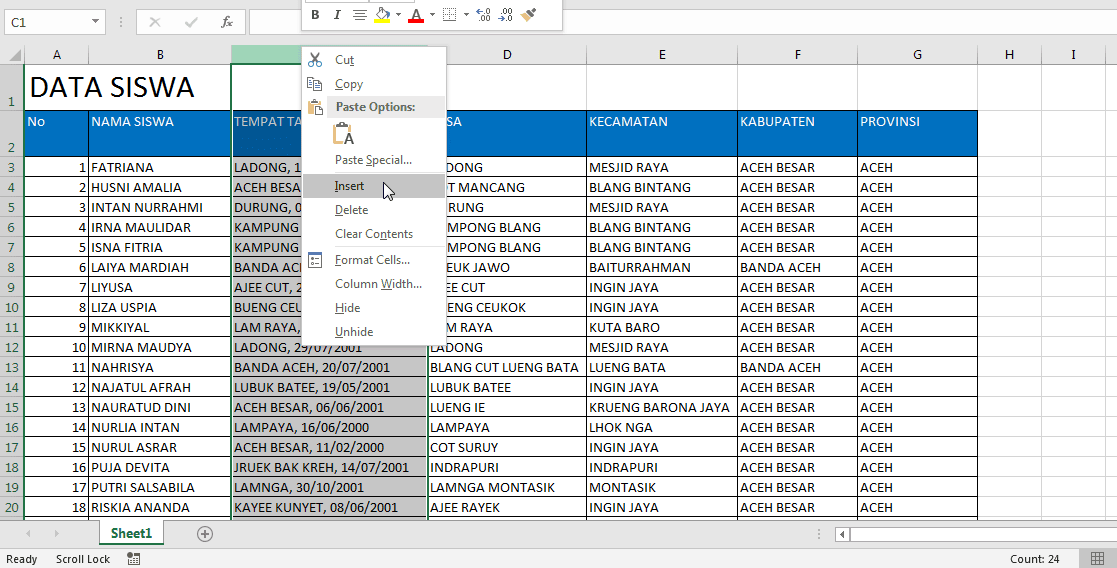Click the Name Box showing C1
The width and height of the screenshot is (1117, 568).
(x=46, y=22)
